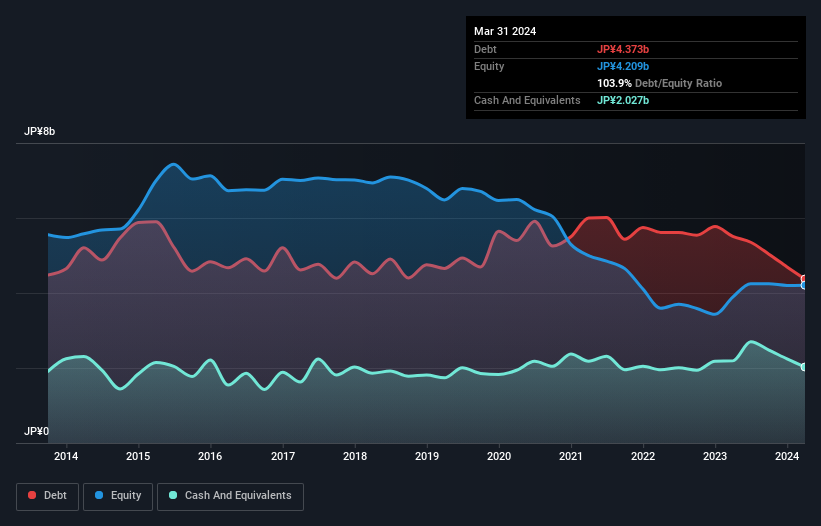Click the teal Cash And Equivalents legend dot
Screen dimensions: 821x526
coord(173,495)
